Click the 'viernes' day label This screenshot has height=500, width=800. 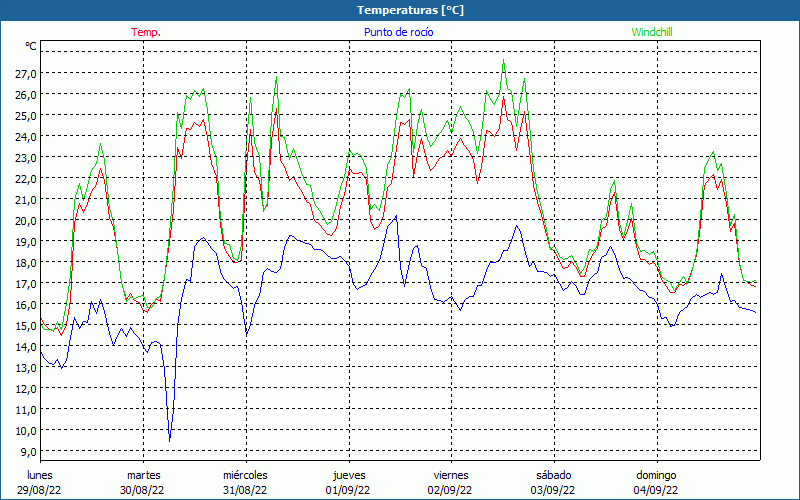click(x=451, y=475)
